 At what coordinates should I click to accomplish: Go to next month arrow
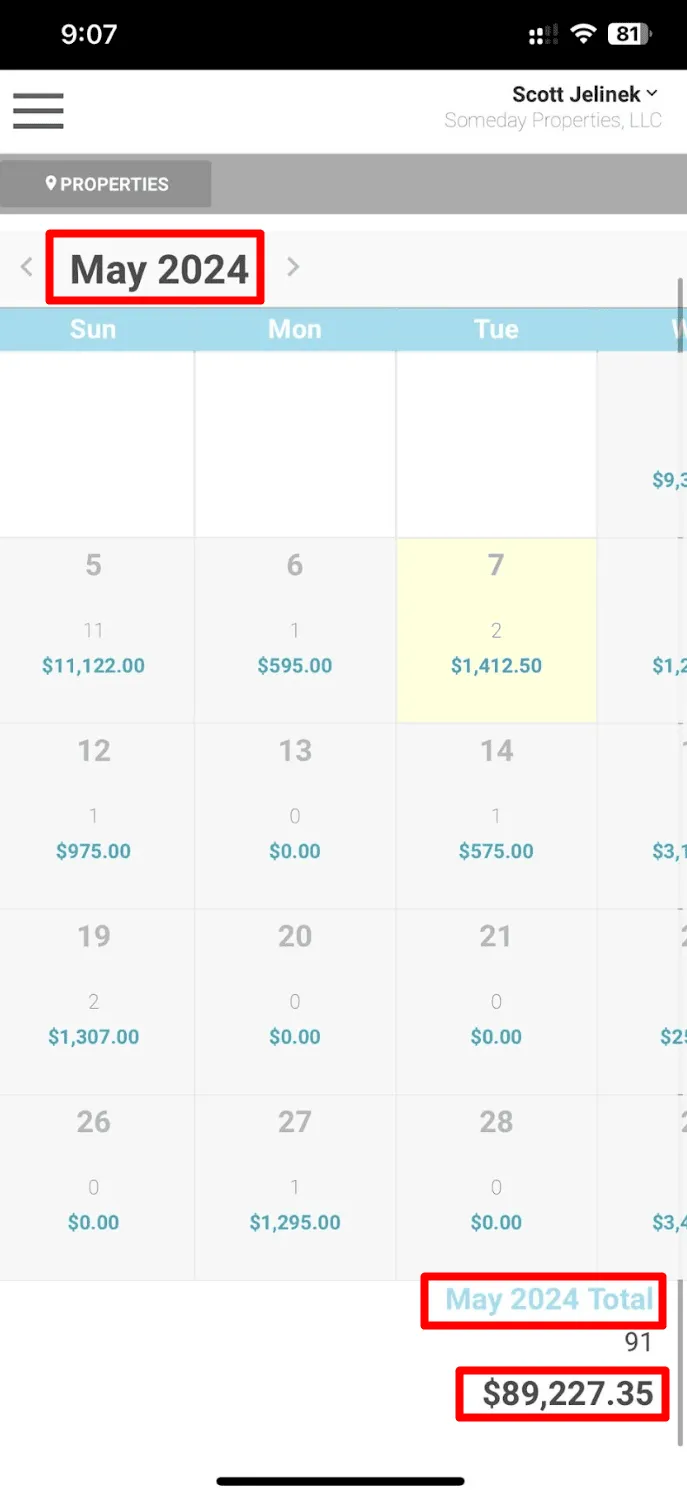pos(293,267)
